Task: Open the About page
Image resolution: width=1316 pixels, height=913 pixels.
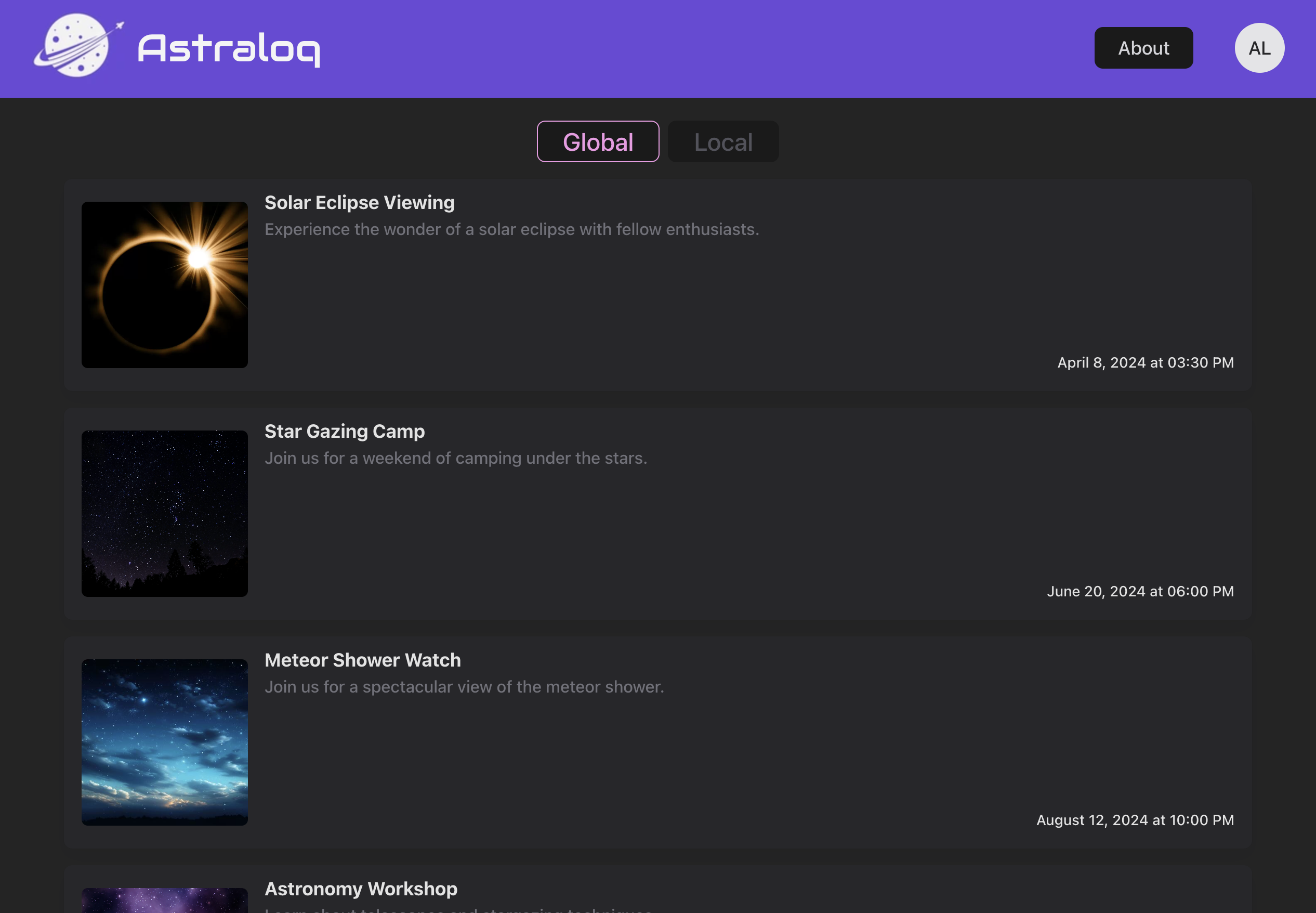Action: pos(1143,48)
